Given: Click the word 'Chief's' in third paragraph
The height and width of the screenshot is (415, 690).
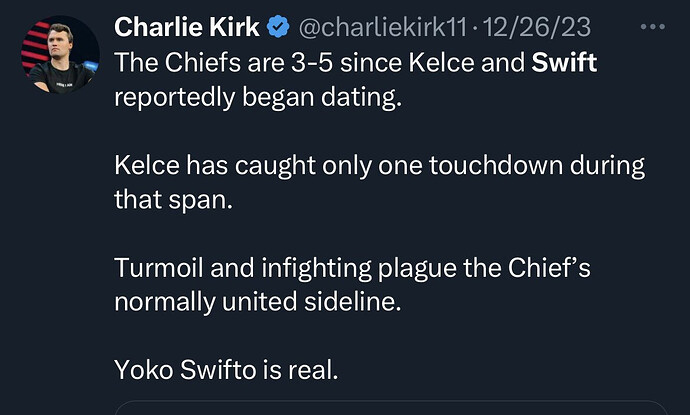Looking at the screenshot, I should click(x=549, y=268).
